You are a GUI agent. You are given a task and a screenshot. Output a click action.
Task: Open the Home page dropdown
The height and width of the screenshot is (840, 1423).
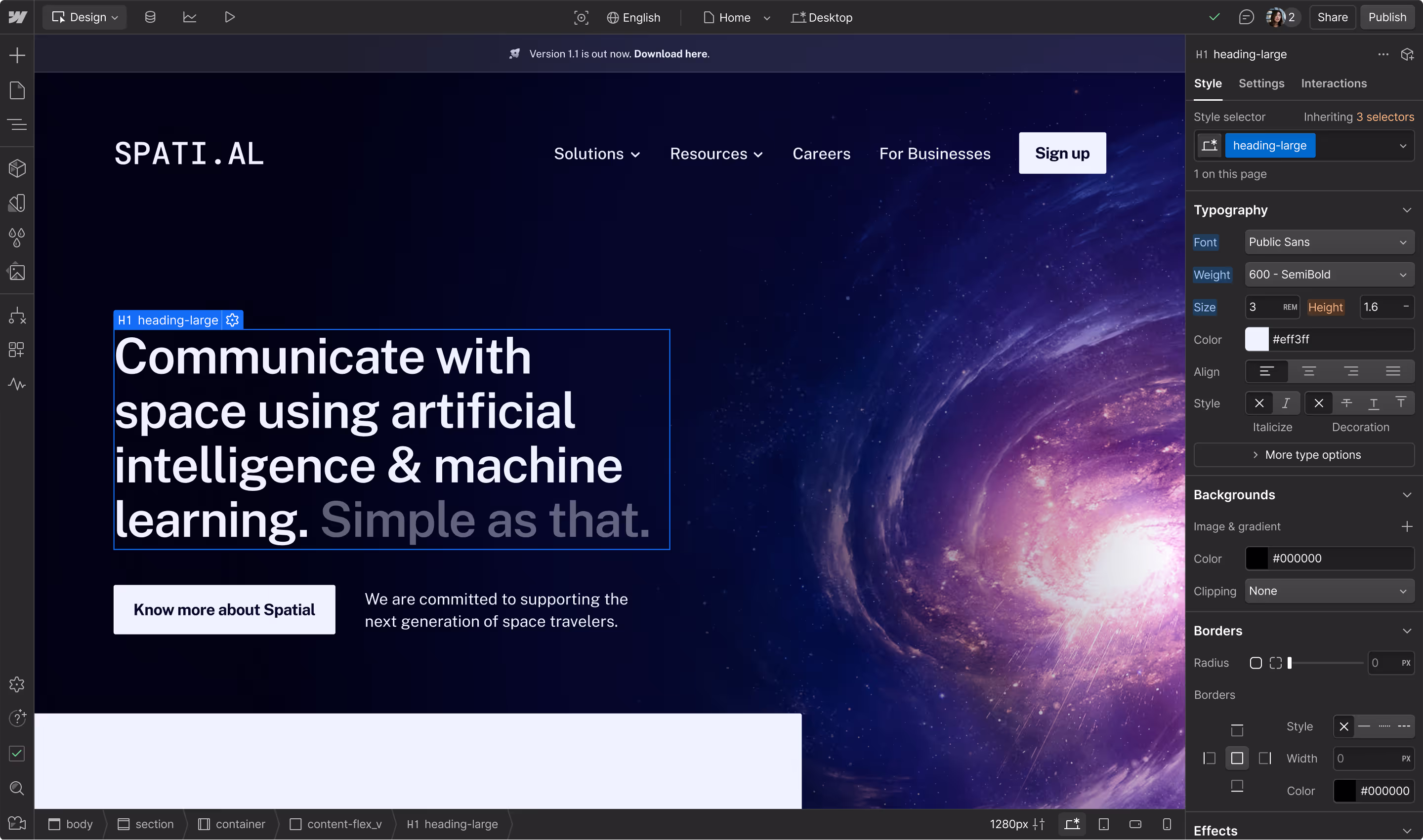736,18
